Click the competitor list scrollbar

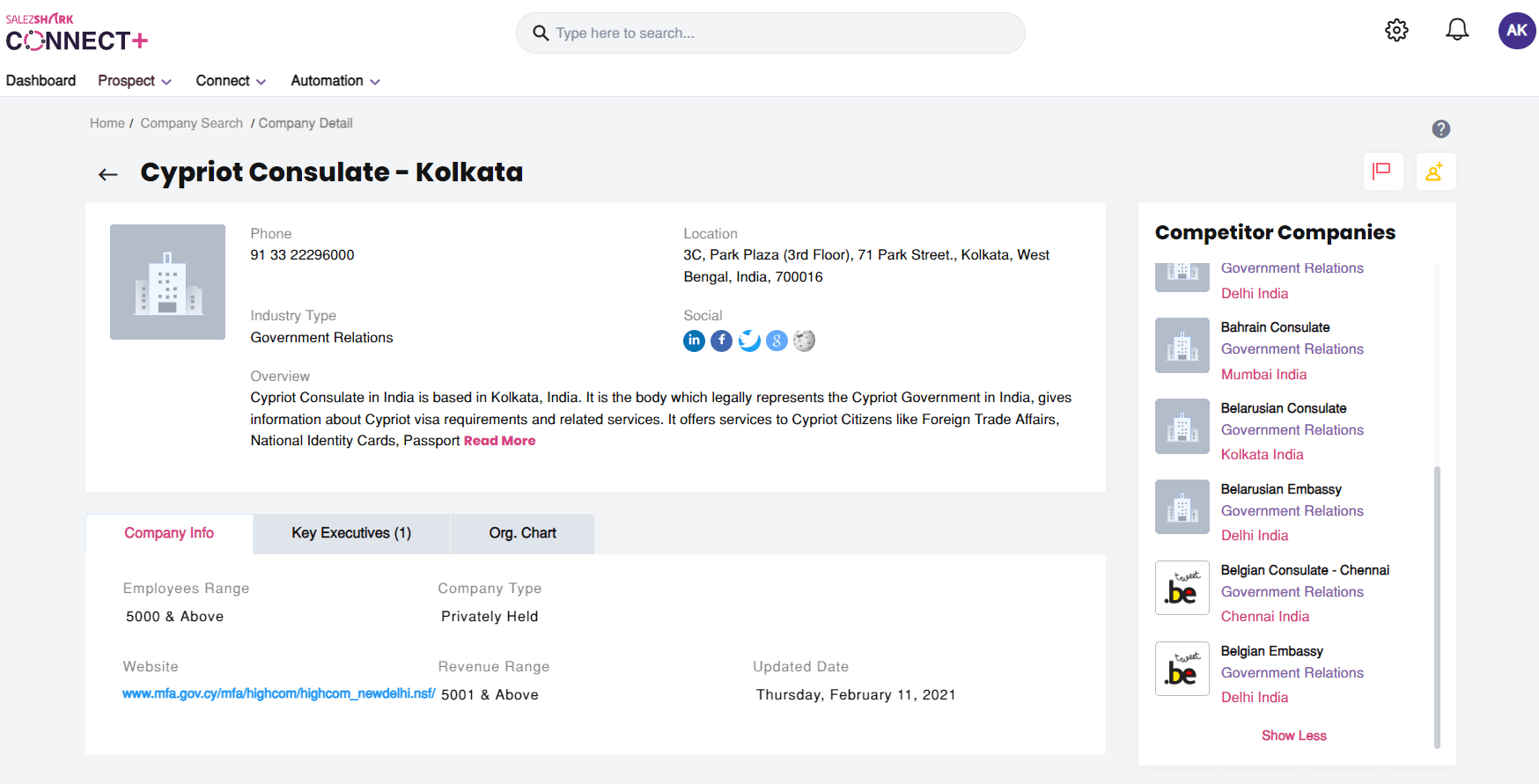(x=1437, y=606)
